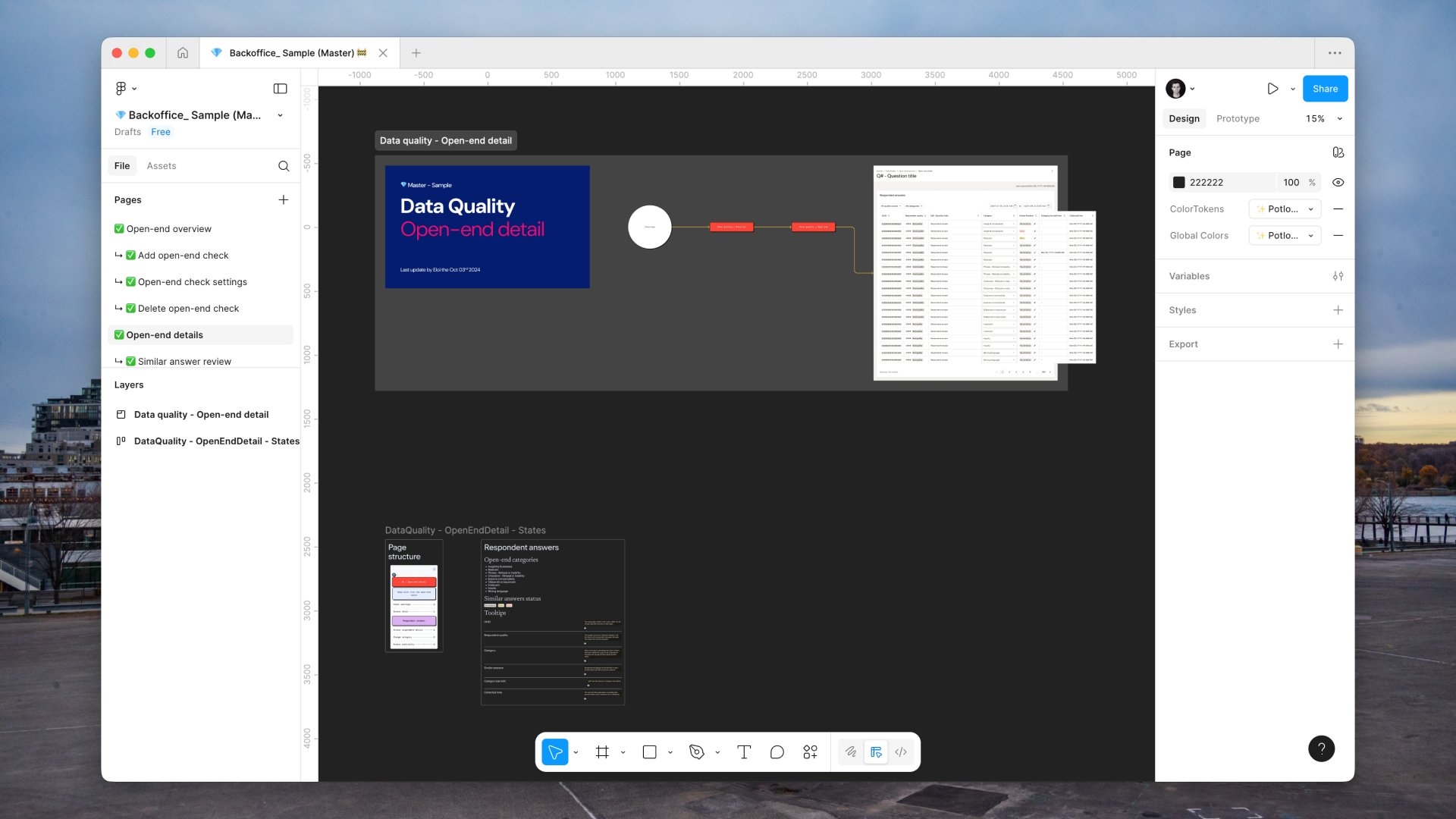This screenshot has height=819, width=1456.
Task: Expand the ColorTokens mode dropdown
Action: pyautogui.click(x=1285, y=209)
